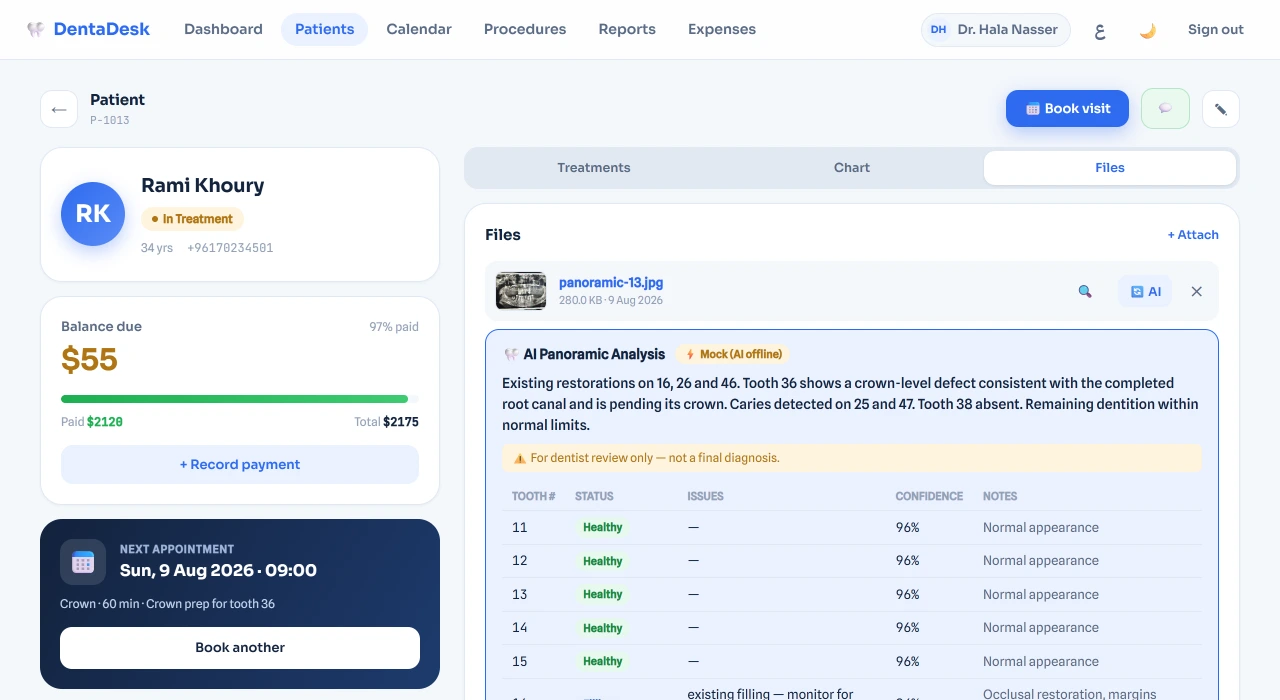Open the chat message icon button

[1165, 109]
